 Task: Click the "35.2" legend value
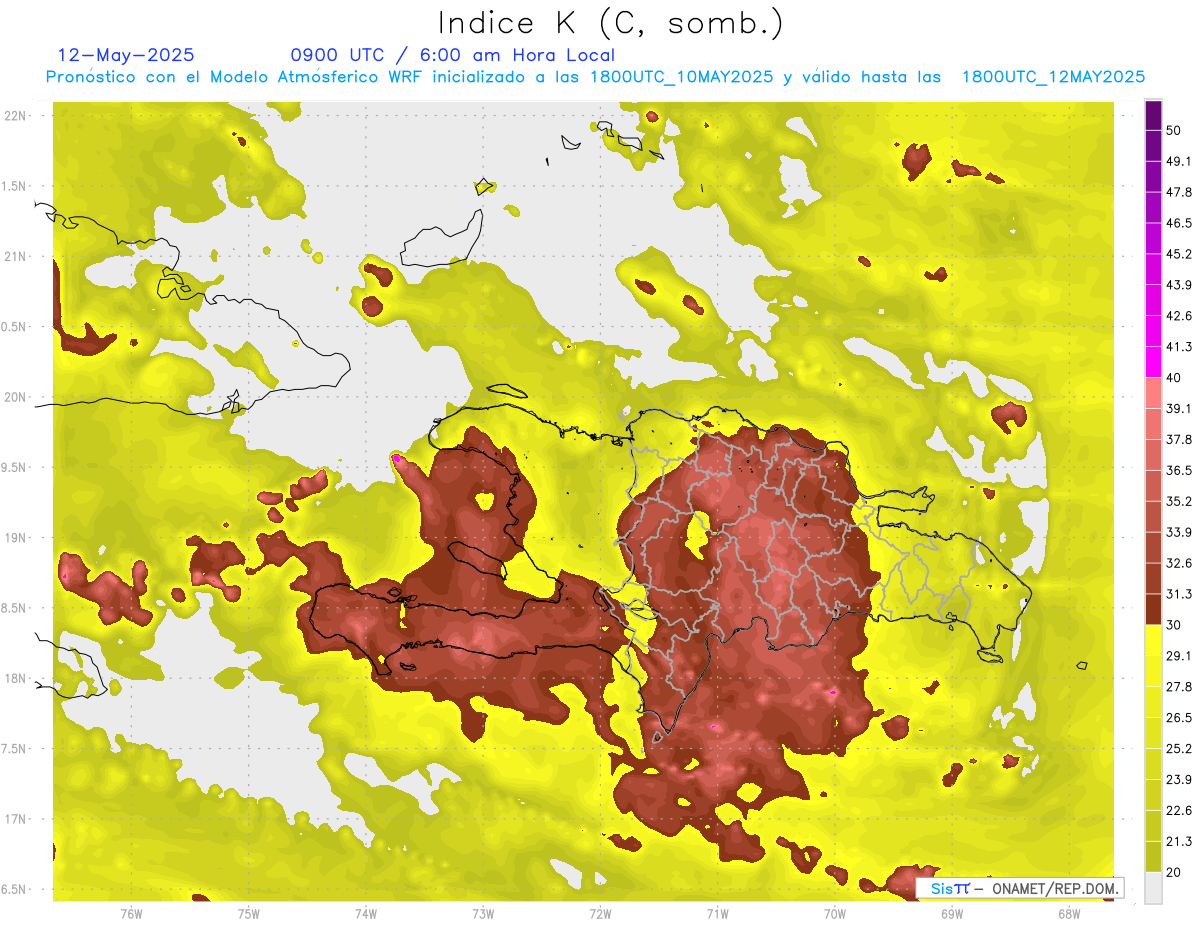(1178, 501)
